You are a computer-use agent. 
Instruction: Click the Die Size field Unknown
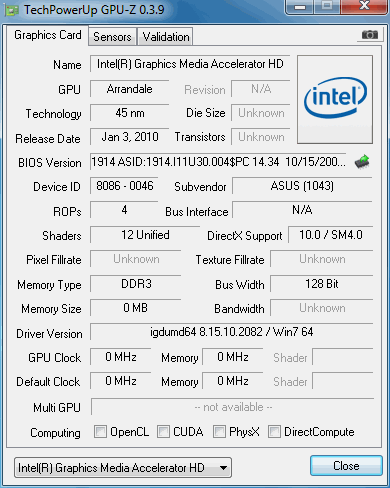tap(261, 113)
